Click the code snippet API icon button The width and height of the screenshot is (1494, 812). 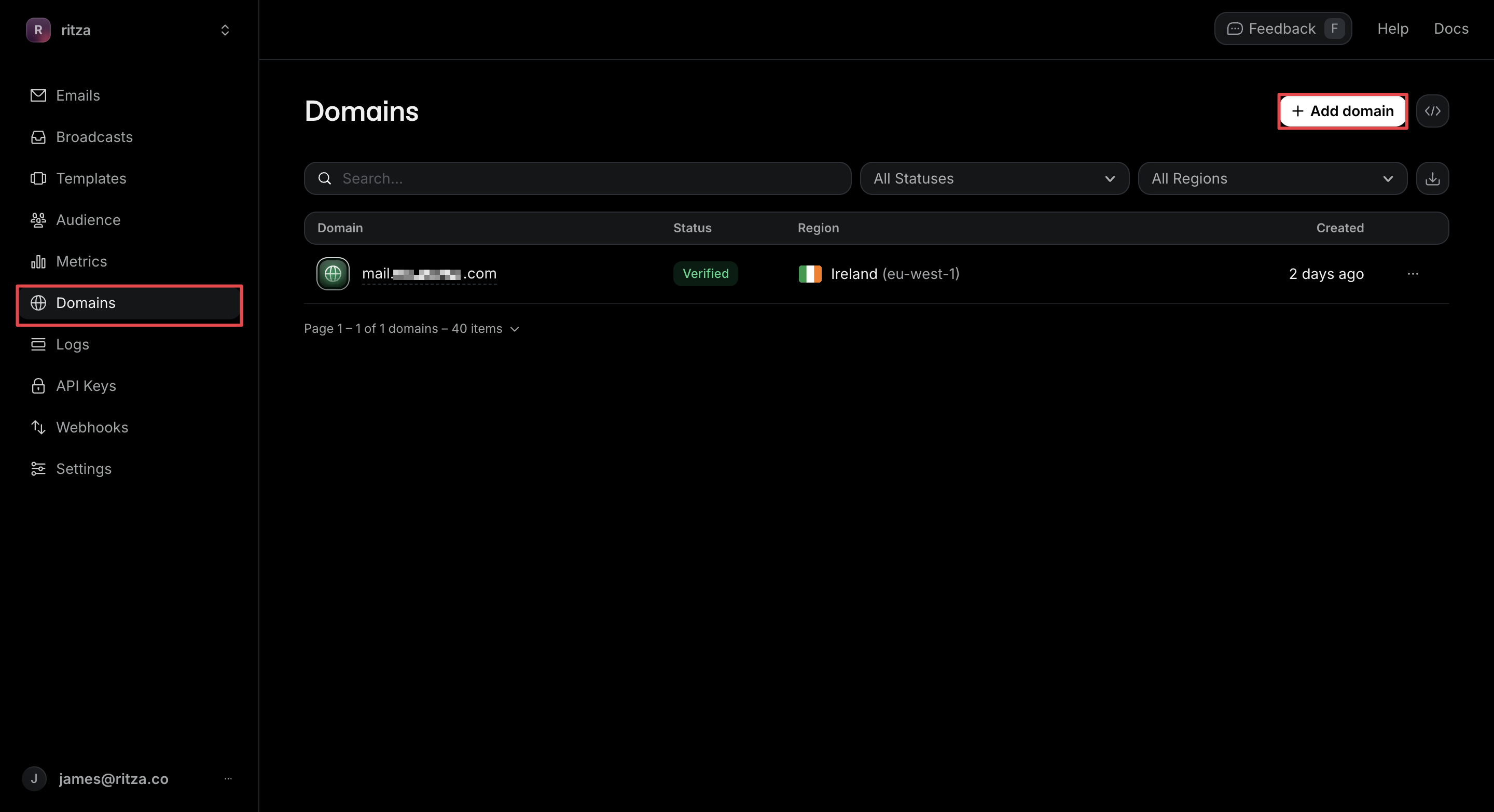click(x=1432, y=110)
